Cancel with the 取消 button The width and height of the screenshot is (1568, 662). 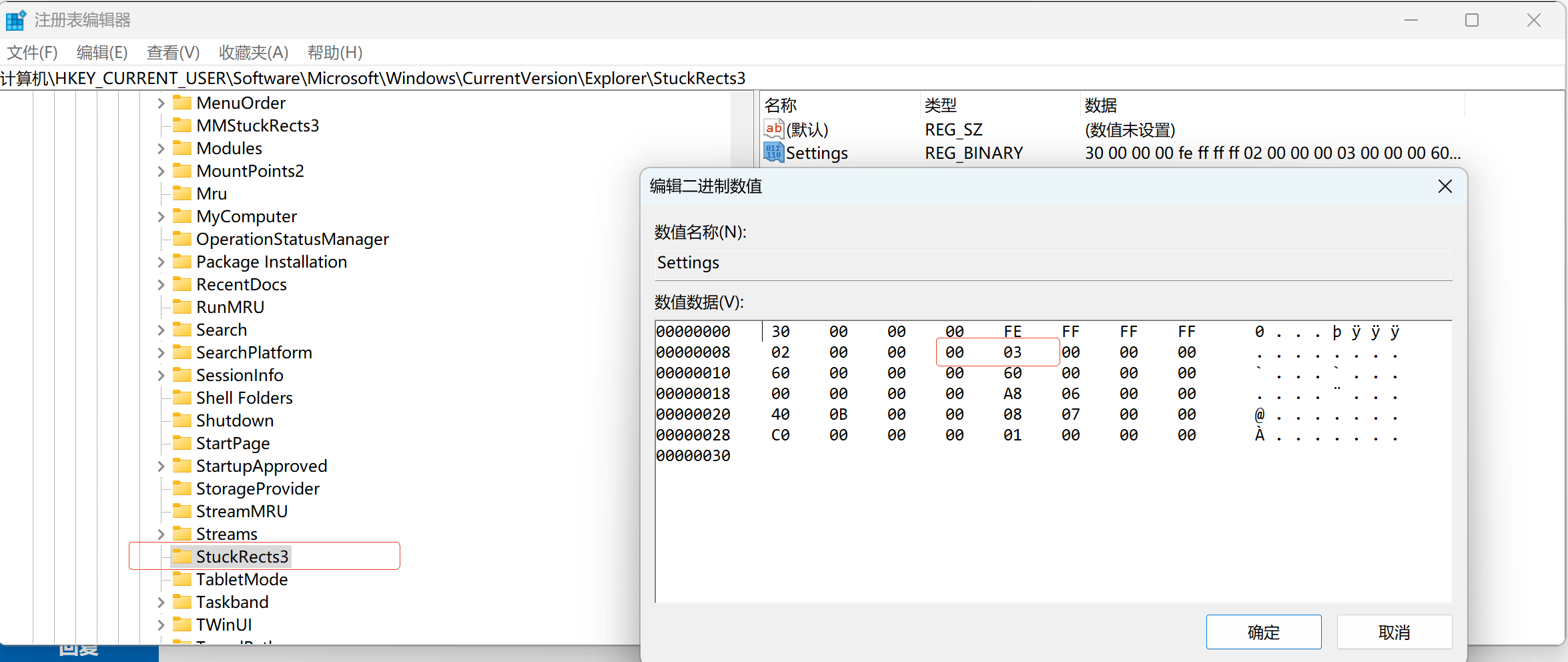[1395, 632]
